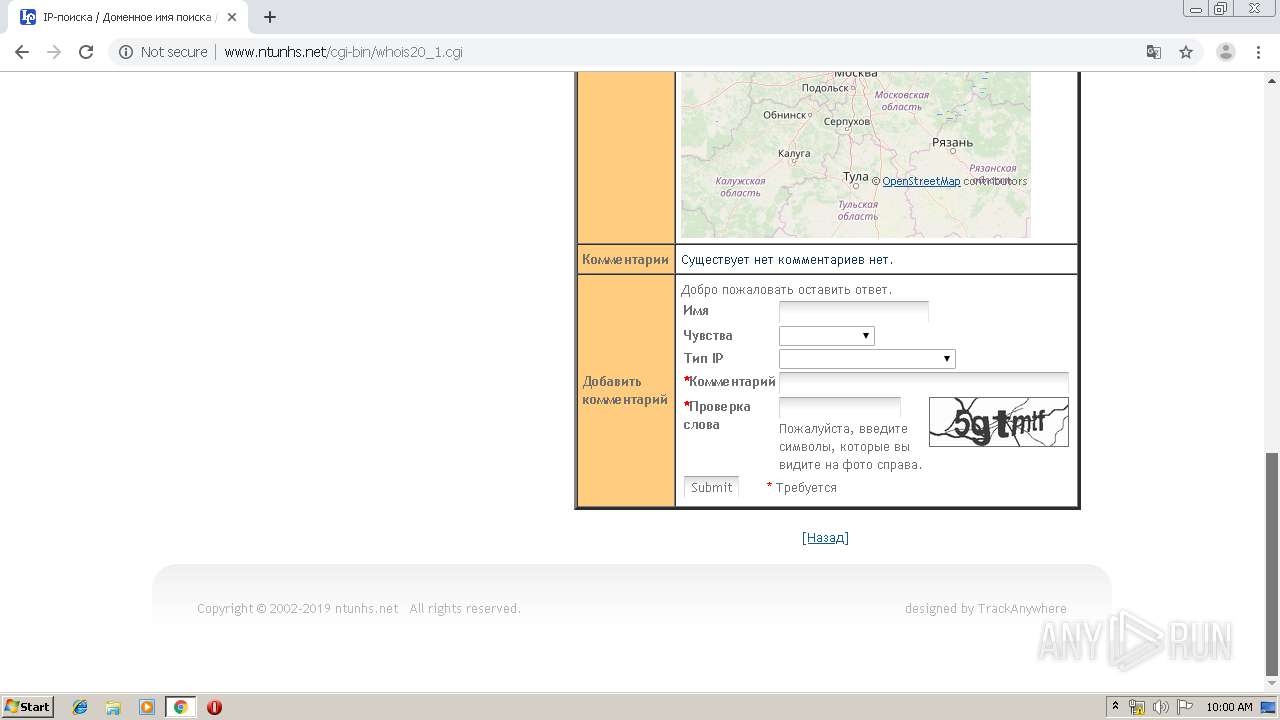Click the taskbar clock 10:00 AM
Image resolution: width=1280 pixels, height=720 pixels.
pyautogui.click(x=1229, y=707)
